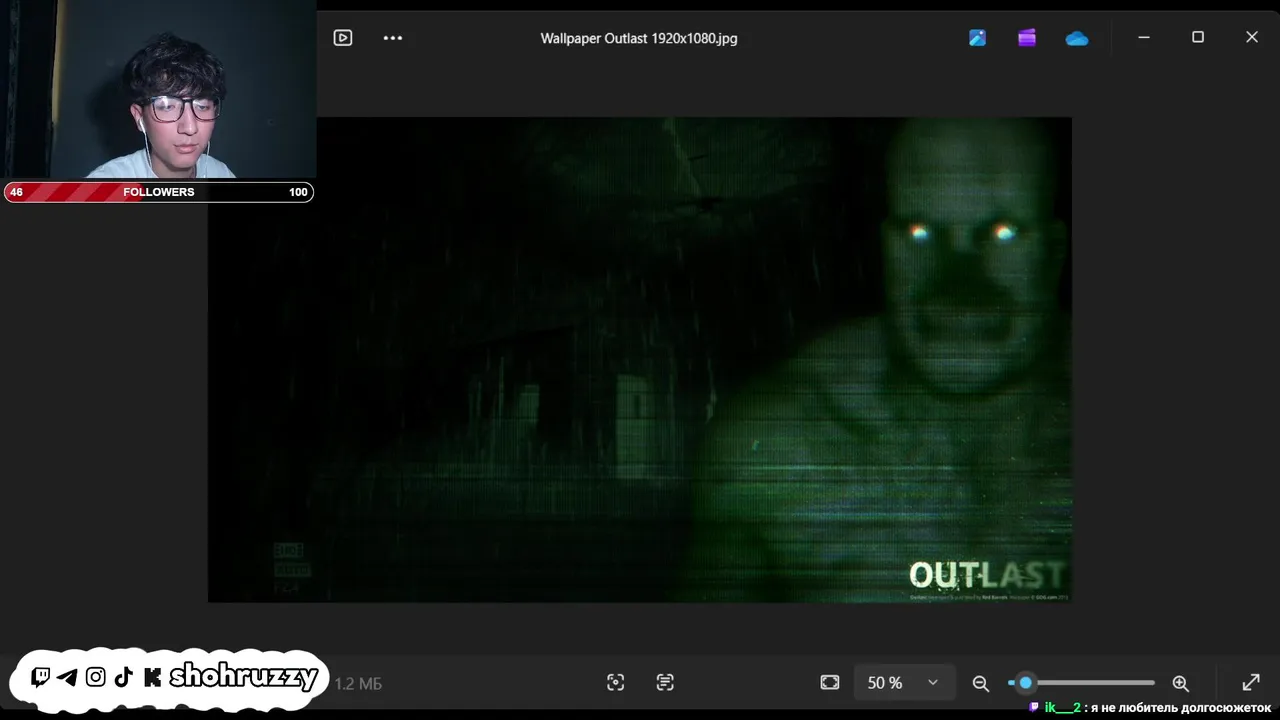
Task: Click the webcam feed of the streamer
Action: [158, 89]
